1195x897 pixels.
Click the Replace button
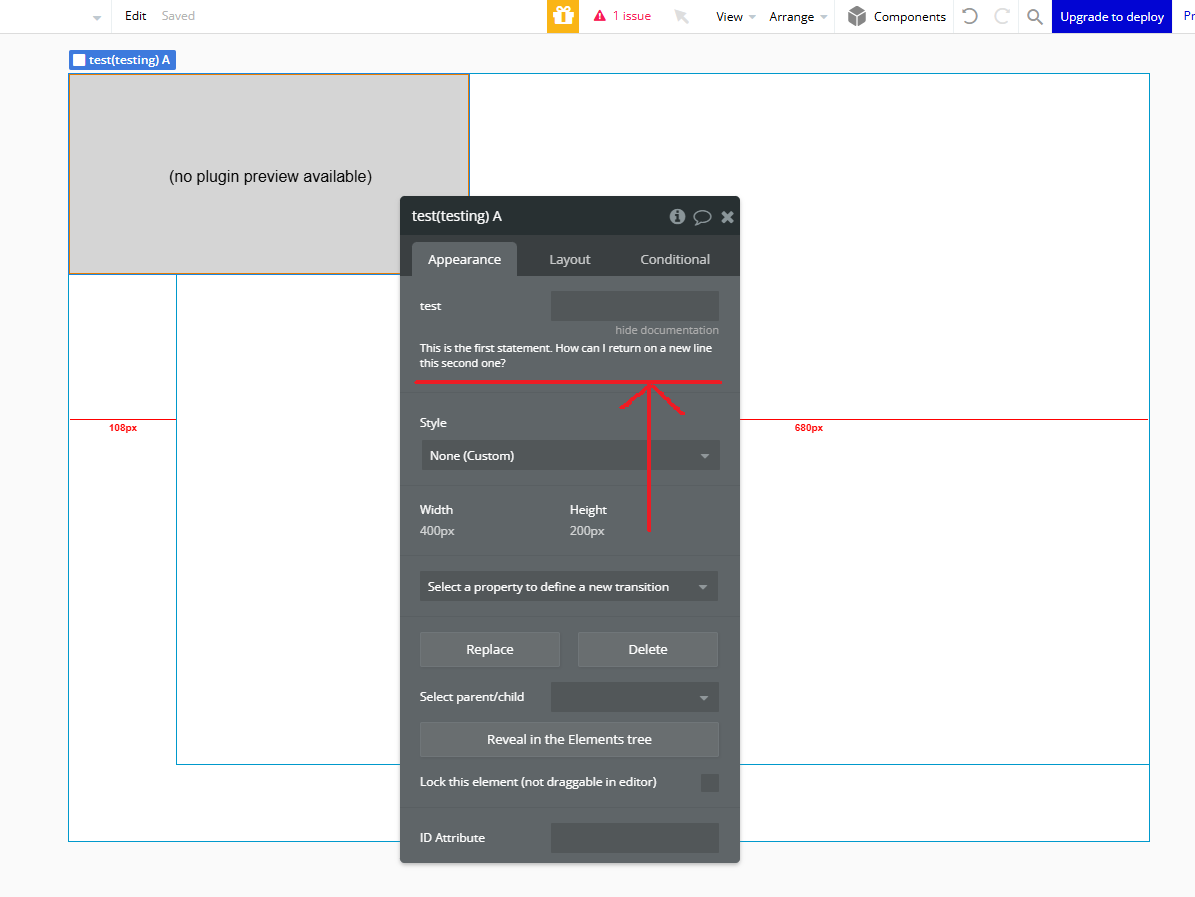tap(490, 649)
